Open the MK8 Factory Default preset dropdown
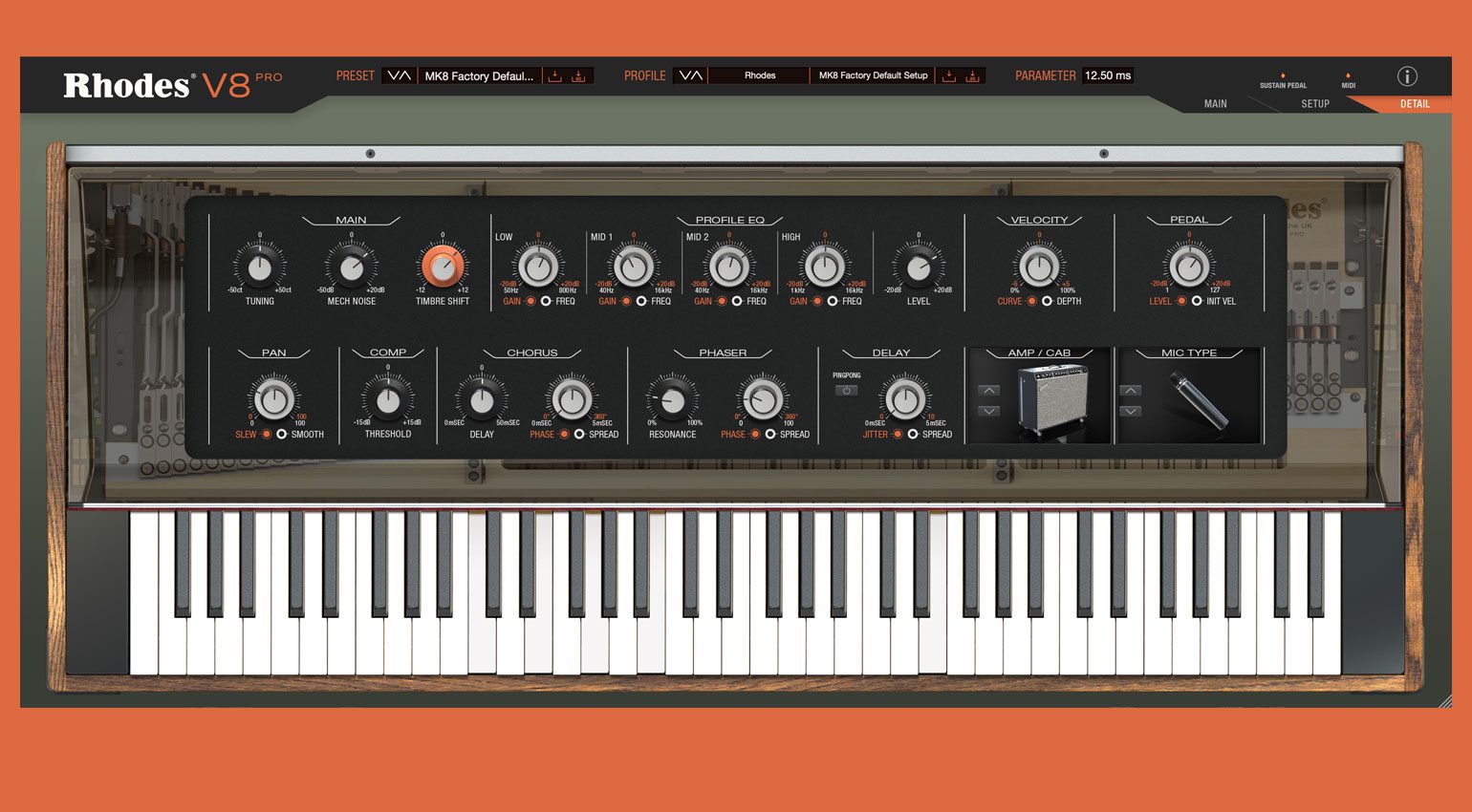Screen dimensions: 1472x812 480,75
